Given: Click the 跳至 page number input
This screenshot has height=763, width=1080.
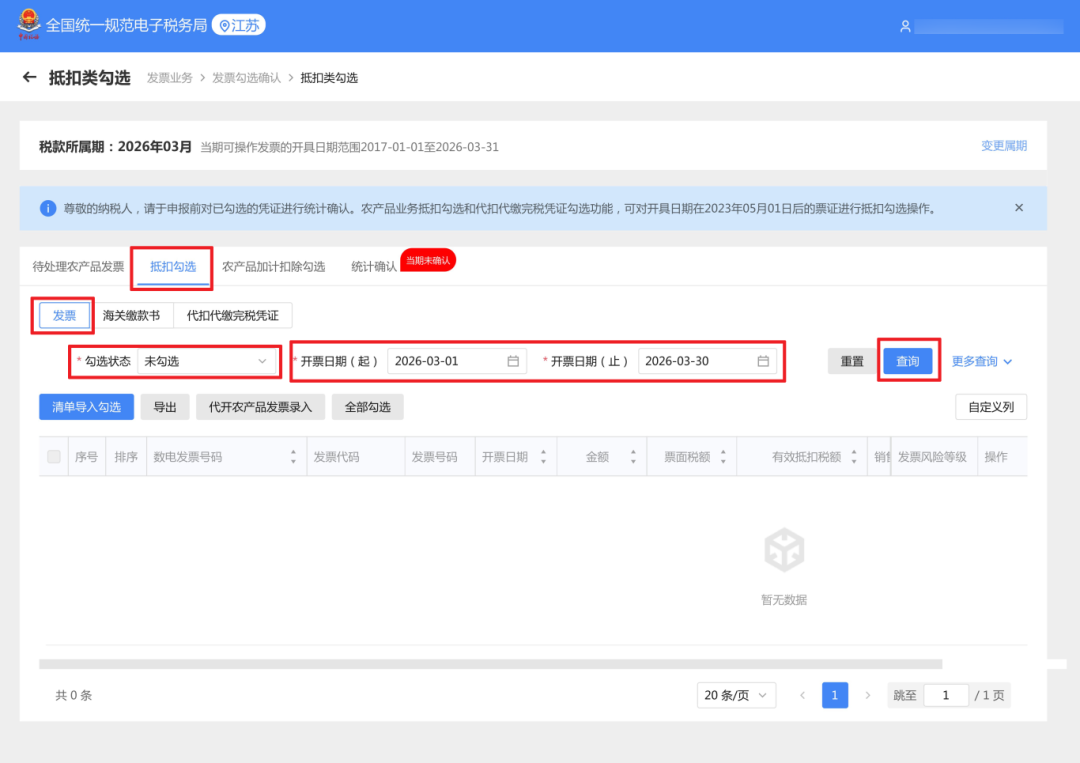Looking at the screenshot, I should click(x=946, y=696).
